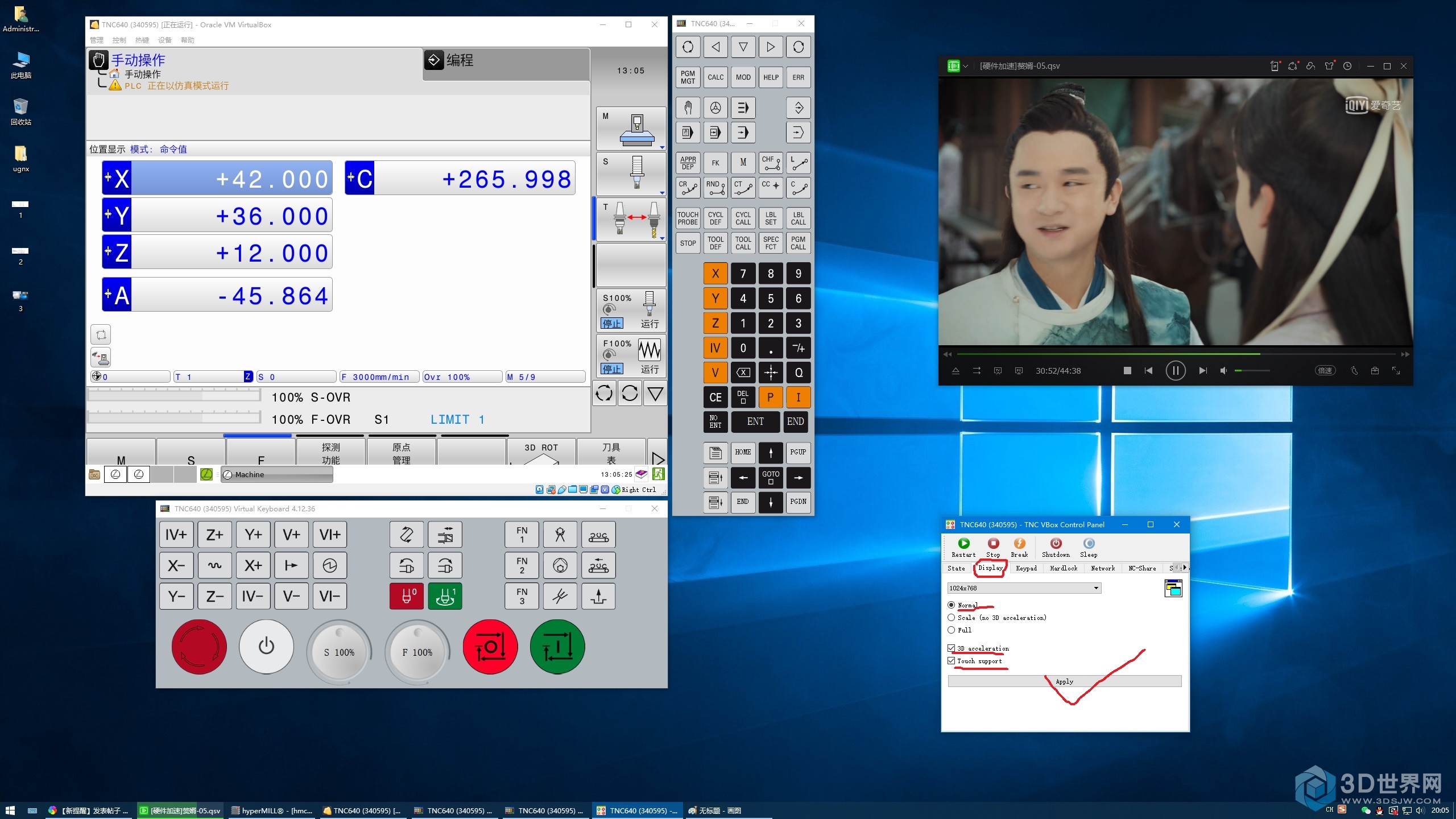Click the 3D ROT soft key
Viewport: 1456px width, 819px height.
[541, 453]
